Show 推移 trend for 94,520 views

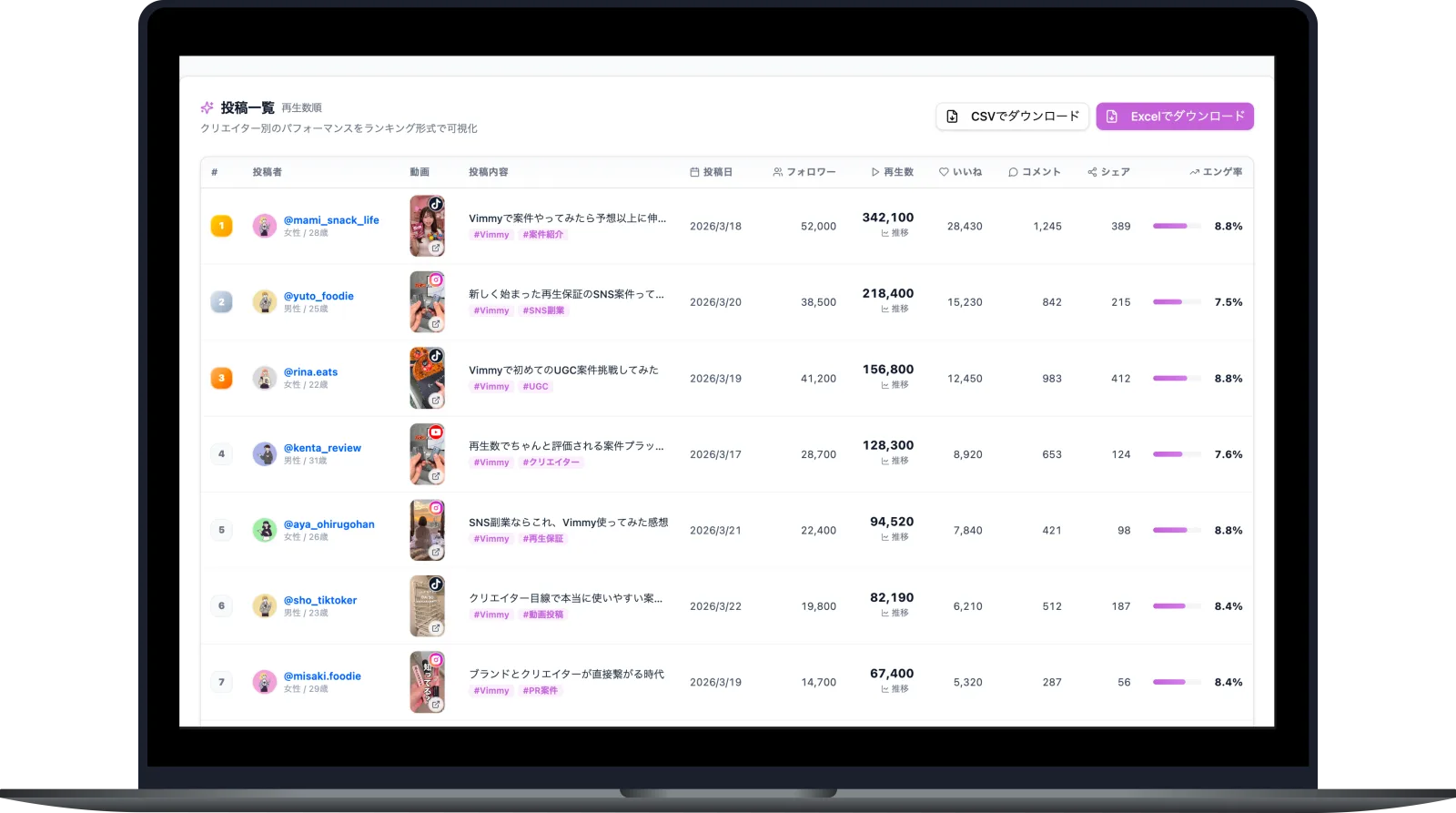click(895, 537)
